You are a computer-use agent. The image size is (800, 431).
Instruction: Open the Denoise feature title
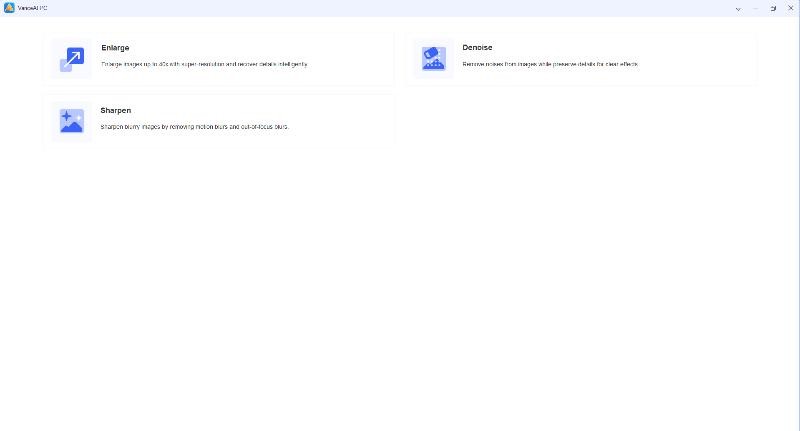click(477, 47)
